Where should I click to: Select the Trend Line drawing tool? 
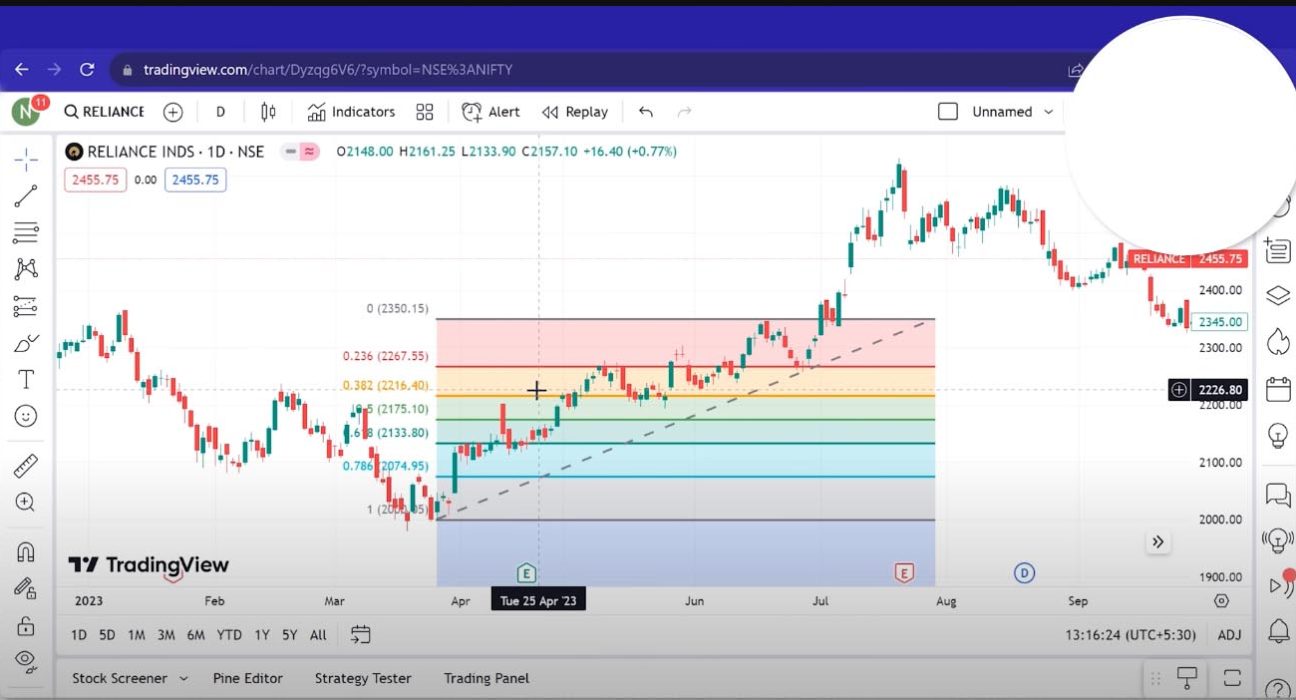pos(26,196)
